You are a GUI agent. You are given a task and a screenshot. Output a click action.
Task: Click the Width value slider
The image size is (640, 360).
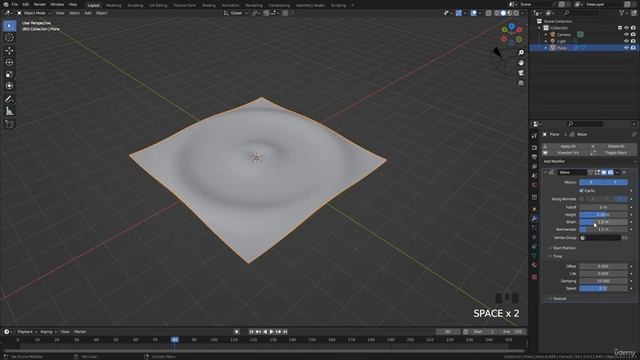click(x=603, y=222)
